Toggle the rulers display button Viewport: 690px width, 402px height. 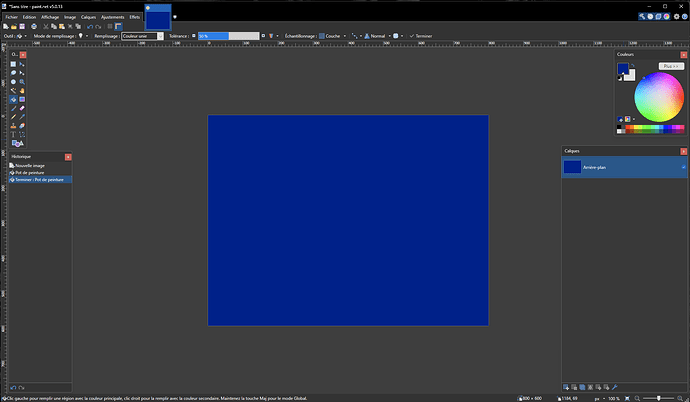[x=118, y=26]
